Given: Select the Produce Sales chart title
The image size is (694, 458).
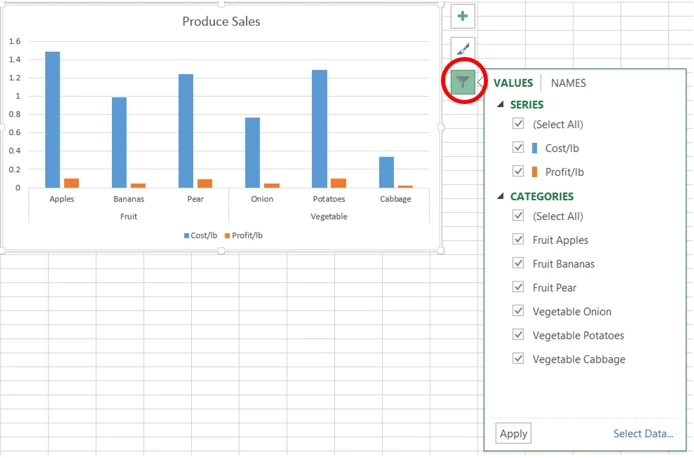Looking at the screenshot, I should (221, 21).
